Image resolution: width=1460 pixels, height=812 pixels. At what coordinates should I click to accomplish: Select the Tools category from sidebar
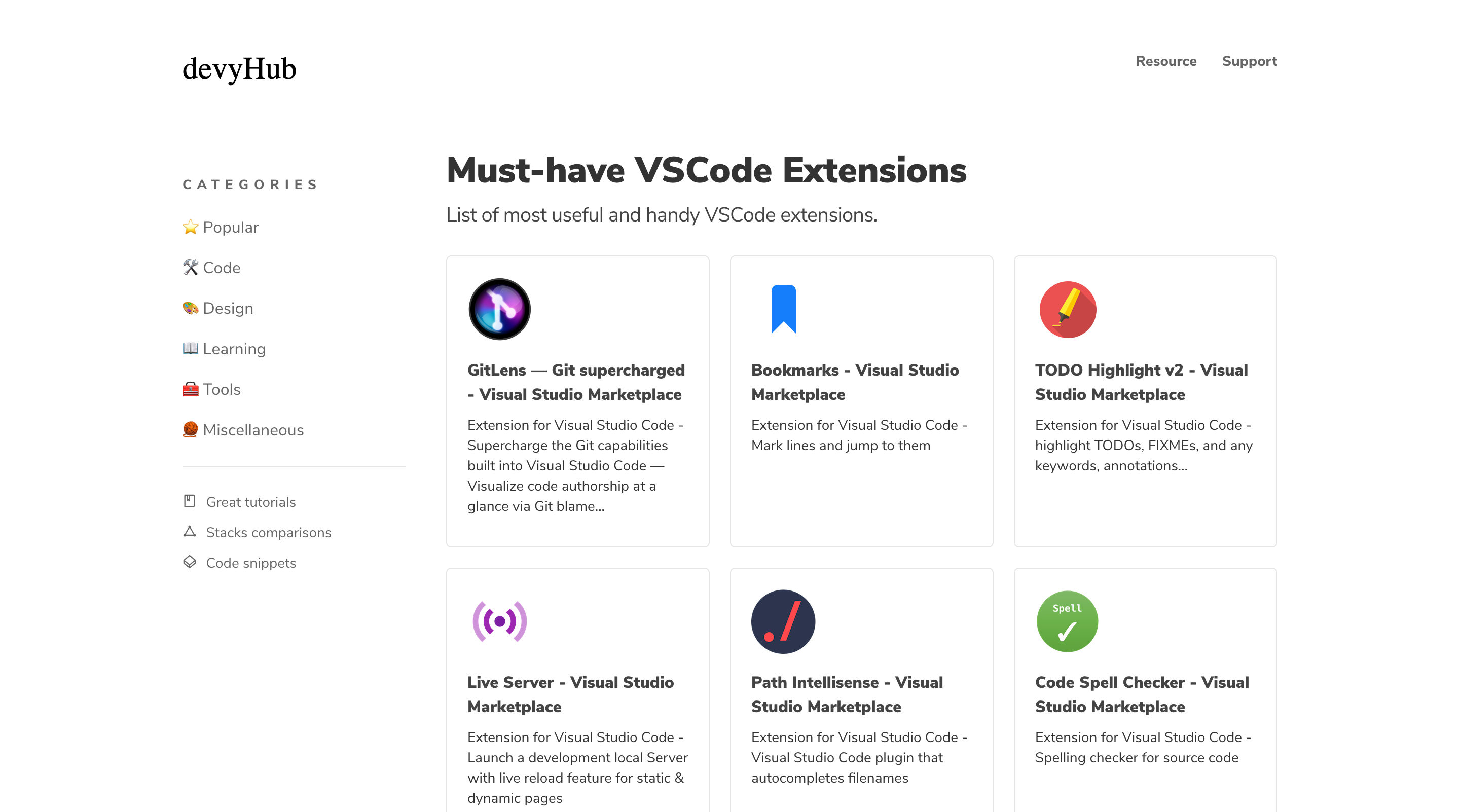[x=221, y=389]
